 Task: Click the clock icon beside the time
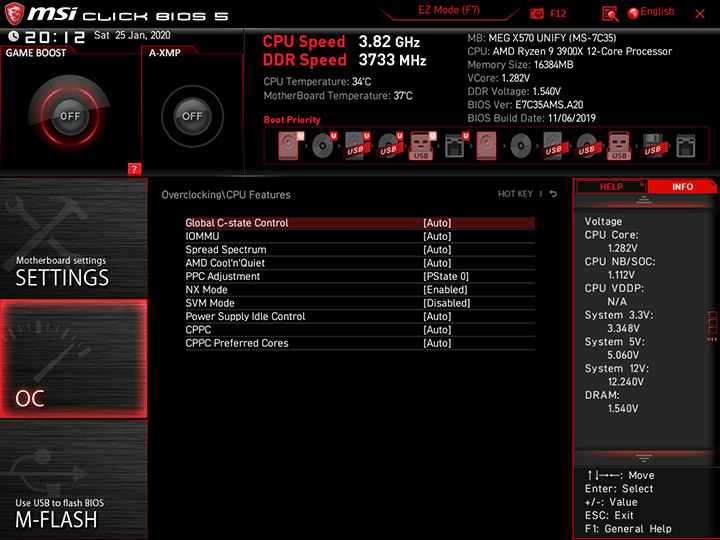pyautogui.click(x=14, y=36)
